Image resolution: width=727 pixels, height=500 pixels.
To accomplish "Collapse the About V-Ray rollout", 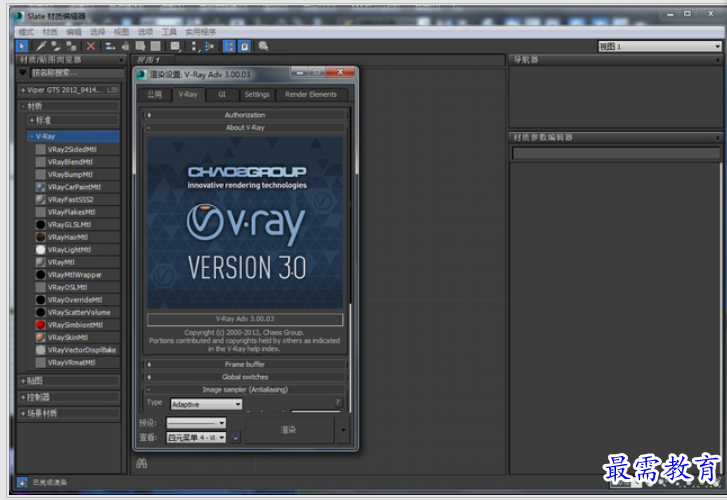I will pyautogui.click(x=245, y=128).
